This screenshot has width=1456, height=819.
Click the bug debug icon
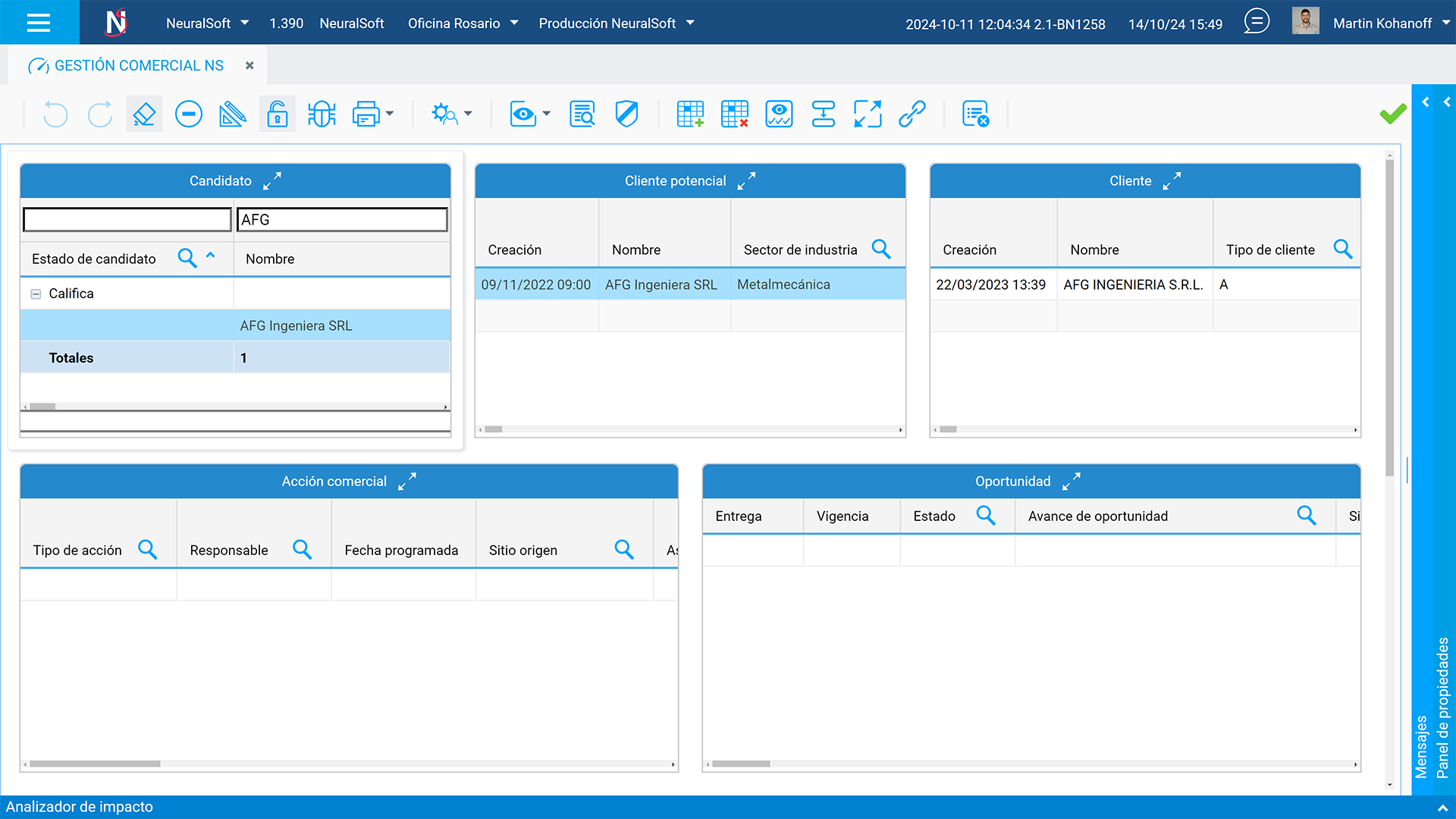click(322, 115)
